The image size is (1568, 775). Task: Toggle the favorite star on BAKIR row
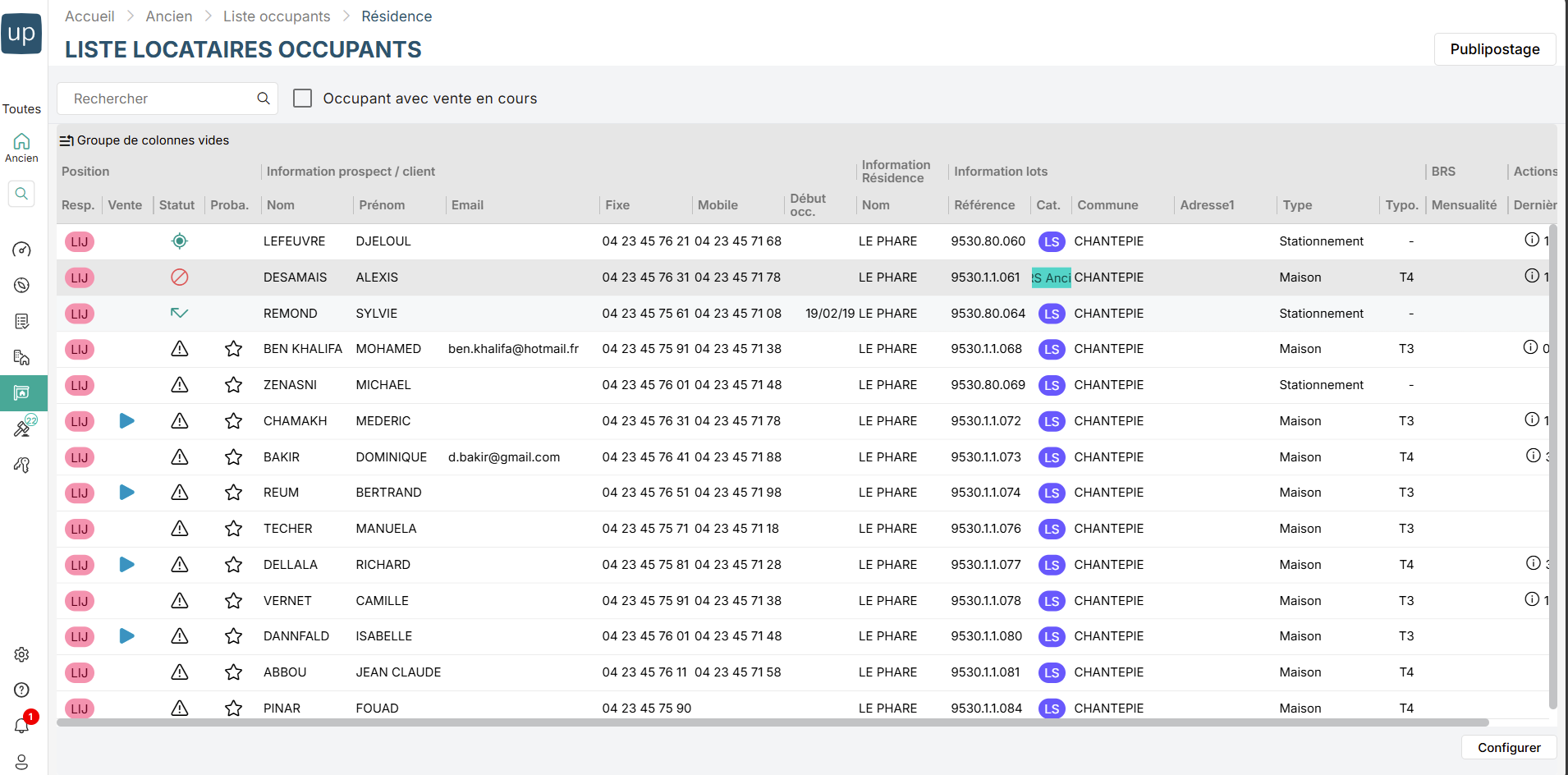233,457
